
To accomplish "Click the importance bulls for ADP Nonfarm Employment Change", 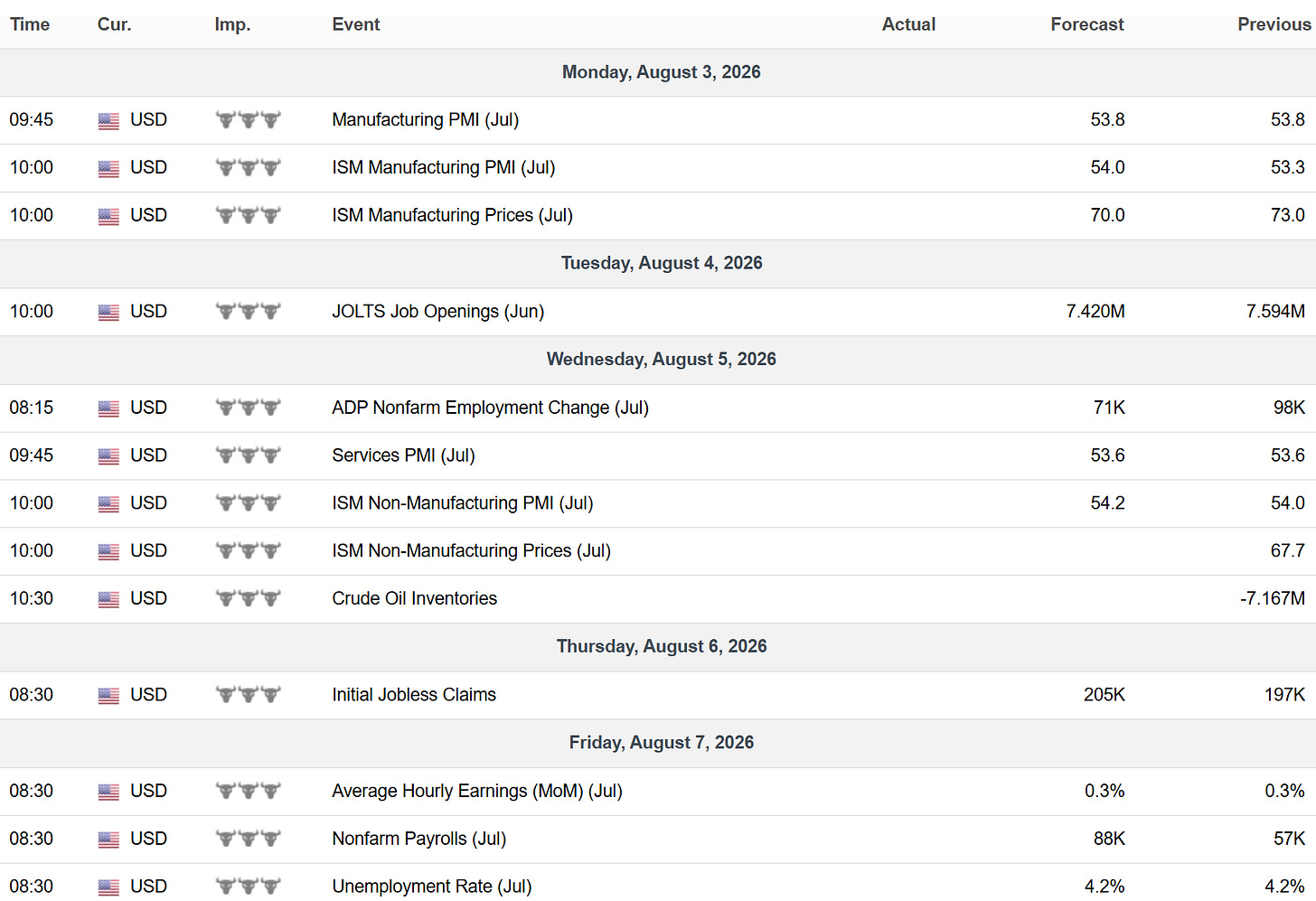I will pyautogui.click(x=248, y=408).
